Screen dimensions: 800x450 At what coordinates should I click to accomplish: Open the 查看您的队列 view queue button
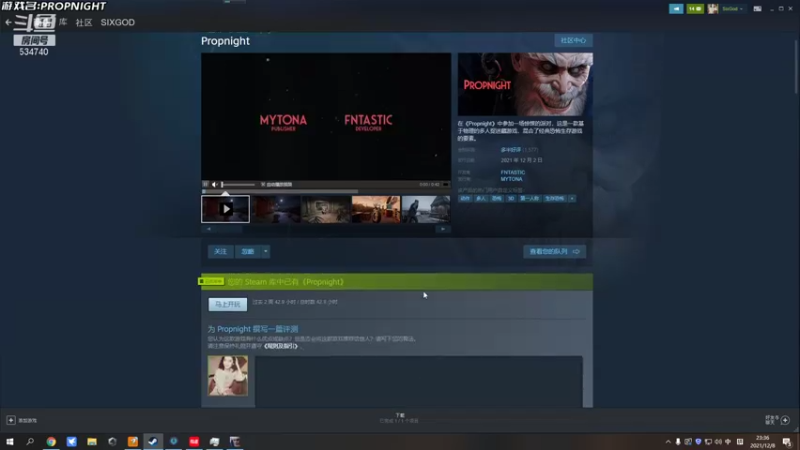click(555, 252)
